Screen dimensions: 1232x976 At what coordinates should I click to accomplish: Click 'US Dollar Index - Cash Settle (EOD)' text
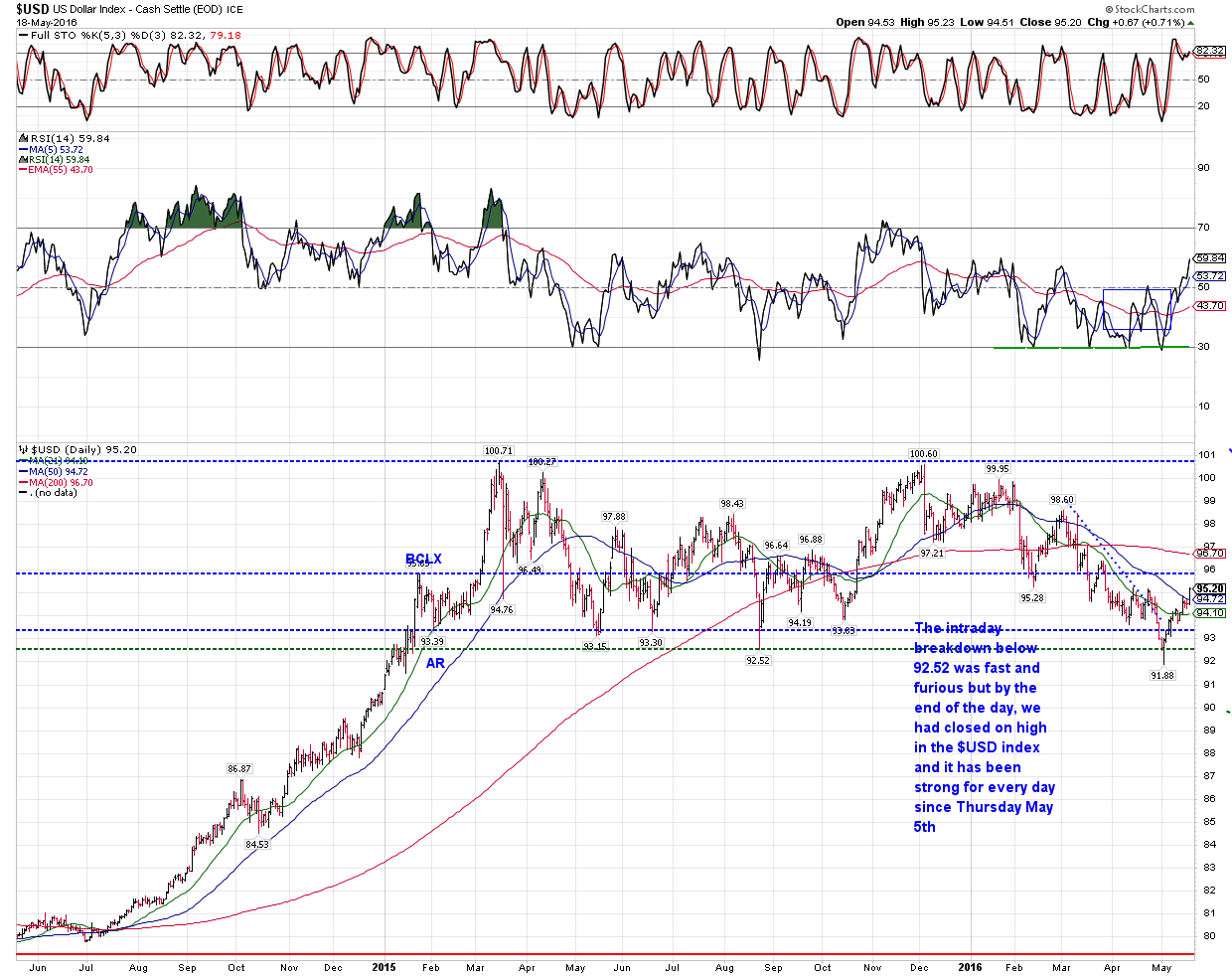click(x=137, y=9)
